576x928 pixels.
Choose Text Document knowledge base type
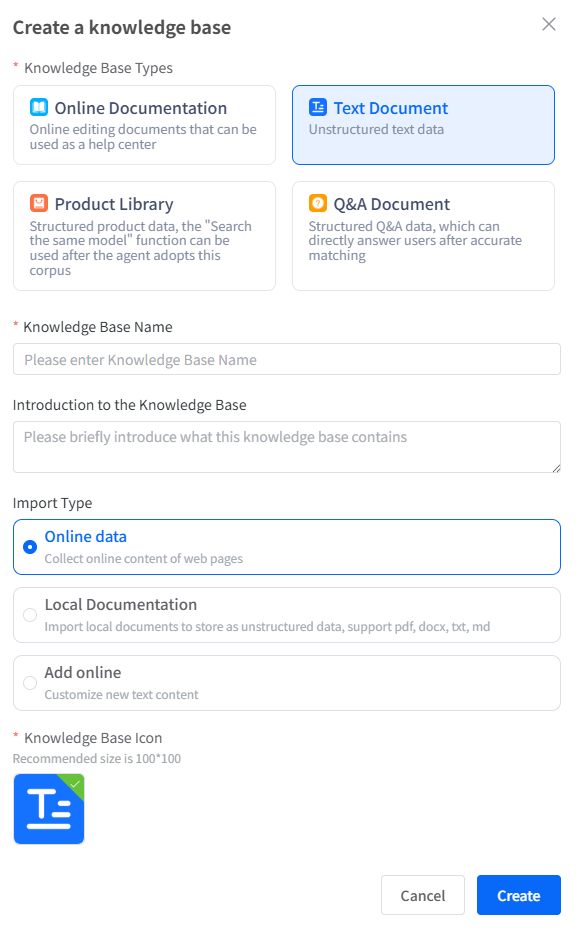tap(423, 125)
